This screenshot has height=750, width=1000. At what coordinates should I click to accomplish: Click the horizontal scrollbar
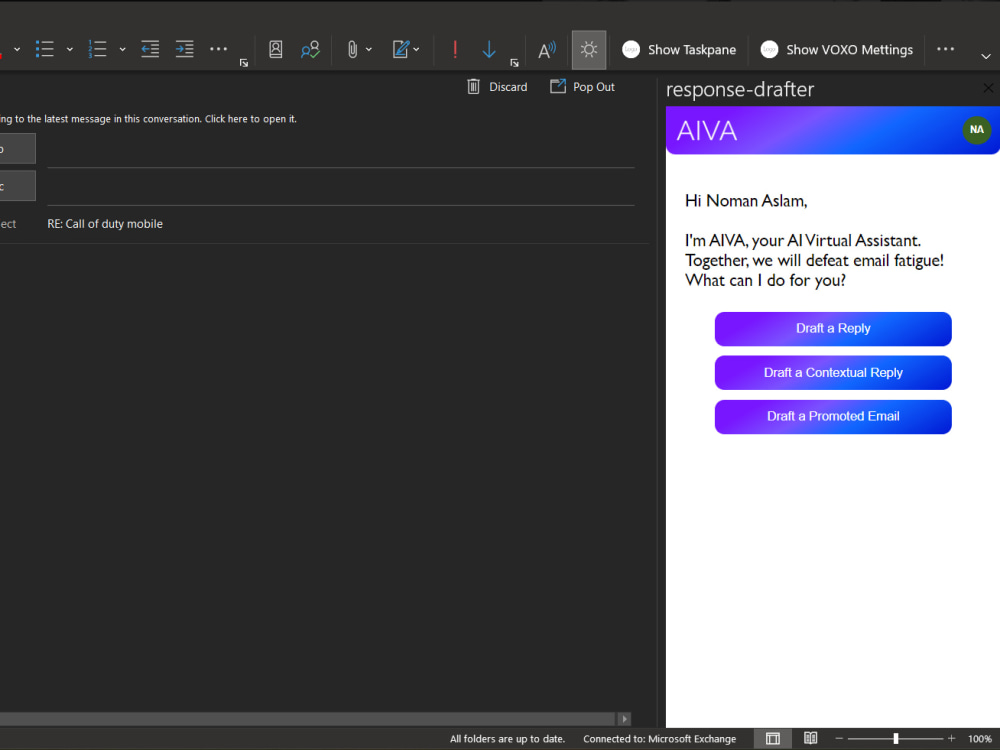310,718
